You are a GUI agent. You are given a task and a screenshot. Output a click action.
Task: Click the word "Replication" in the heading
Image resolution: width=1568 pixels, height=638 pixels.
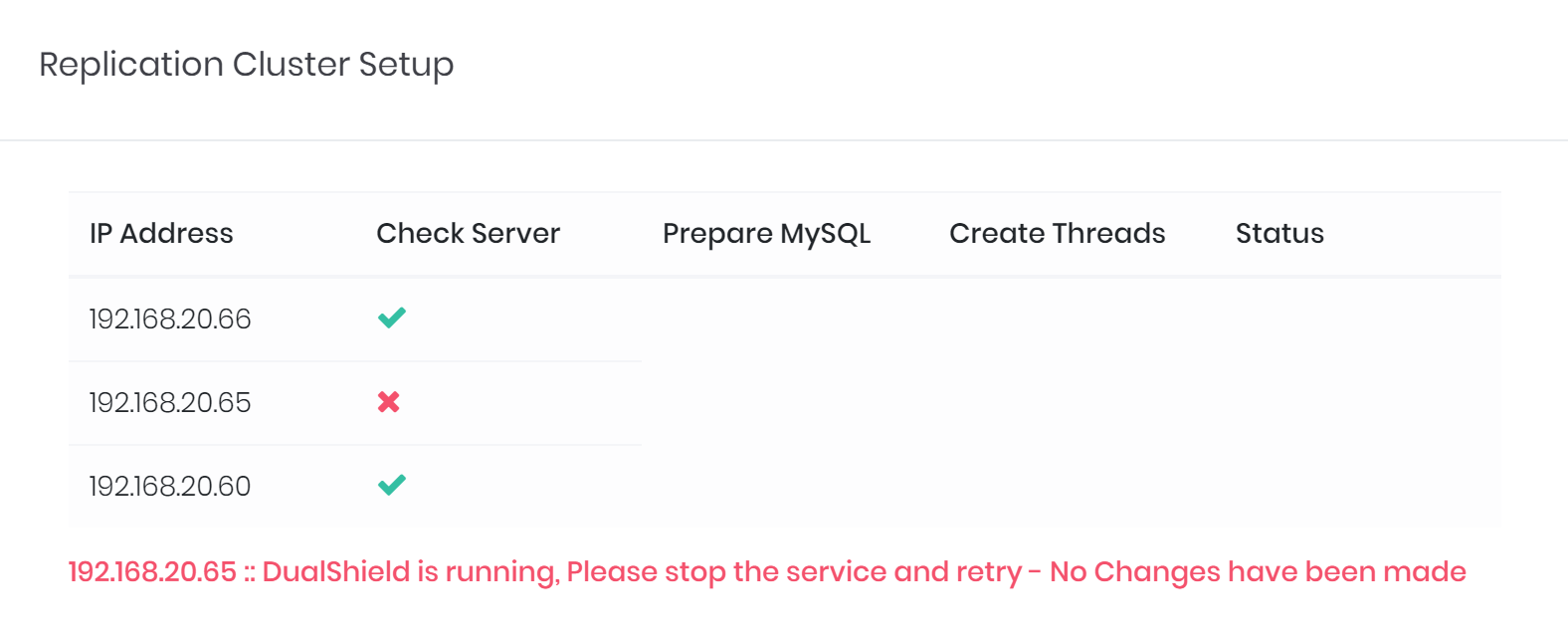click(131, 65)
